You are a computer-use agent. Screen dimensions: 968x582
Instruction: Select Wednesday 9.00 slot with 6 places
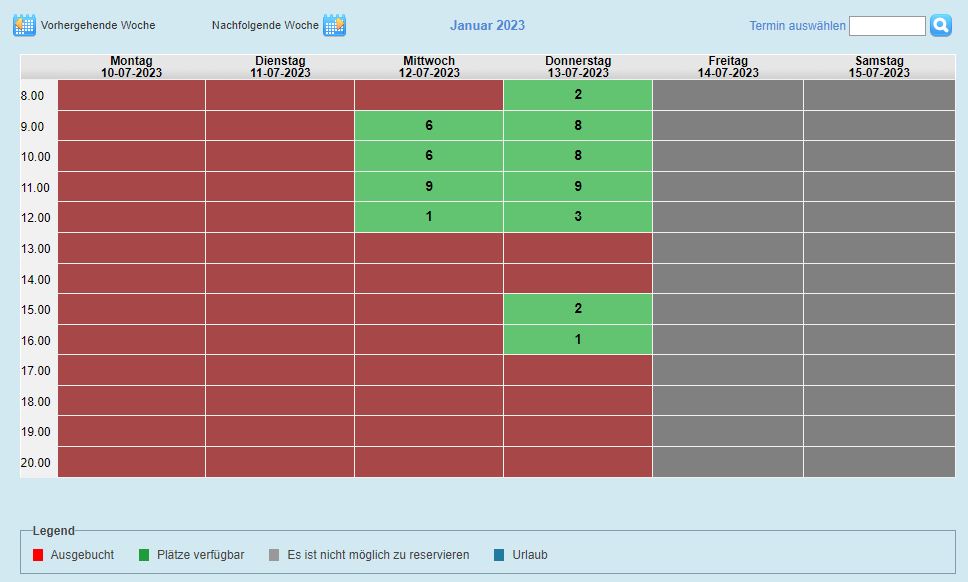pos(429,126)
